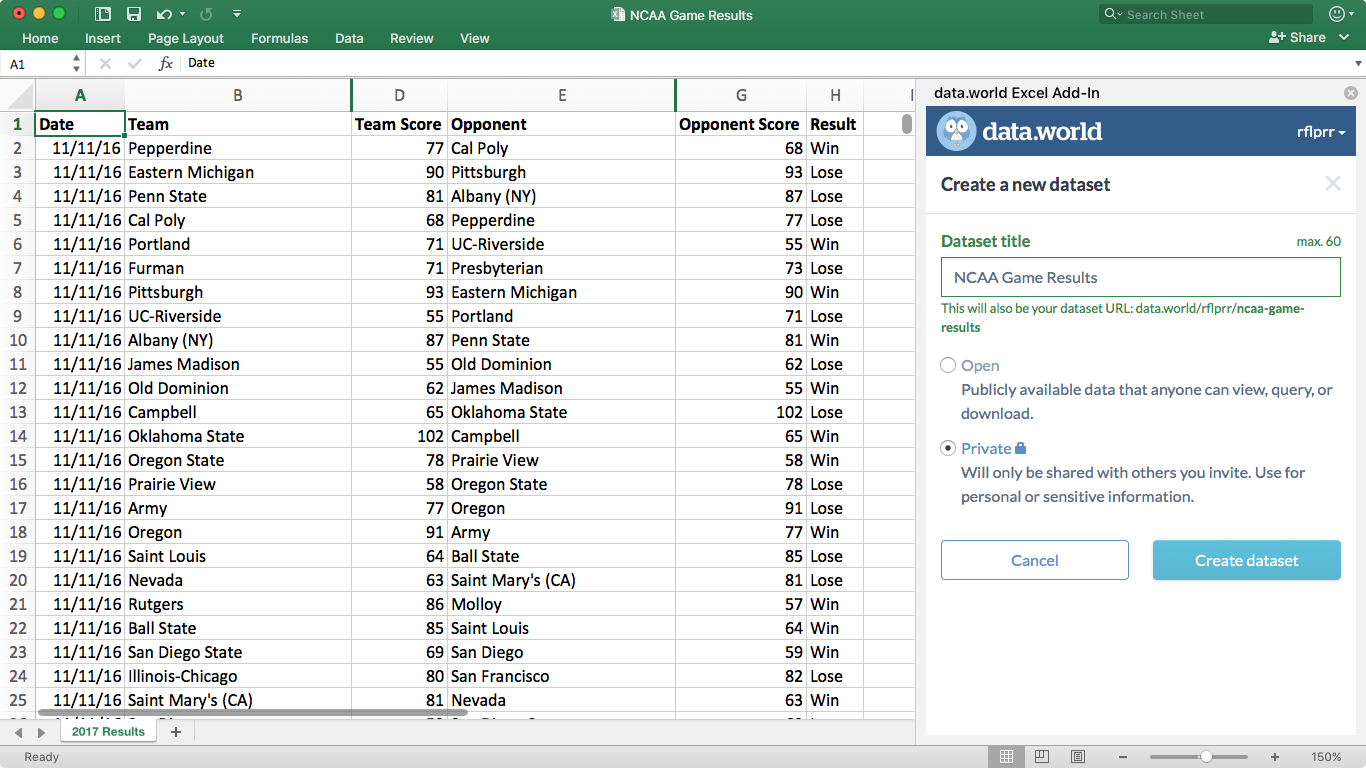Switch to Page Layout view icon in status bar
The width and height of the screenshot is (1366, 768).
coord(1041,757)
